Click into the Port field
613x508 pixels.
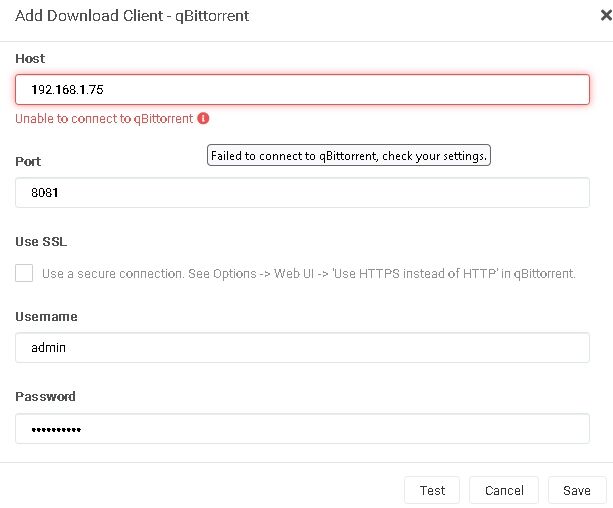pos(302,193)
